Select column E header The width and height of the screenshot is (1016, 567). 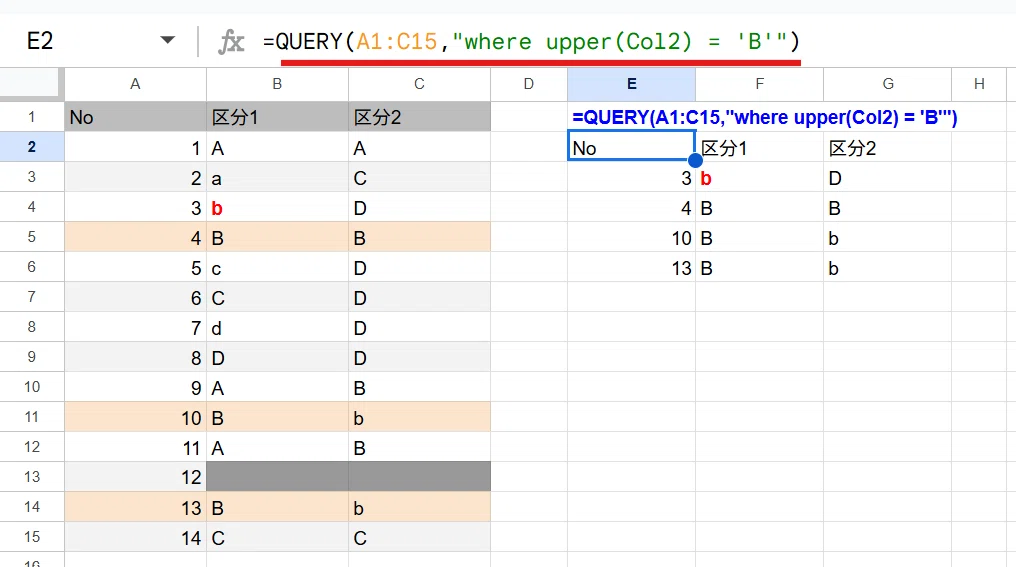631,84
